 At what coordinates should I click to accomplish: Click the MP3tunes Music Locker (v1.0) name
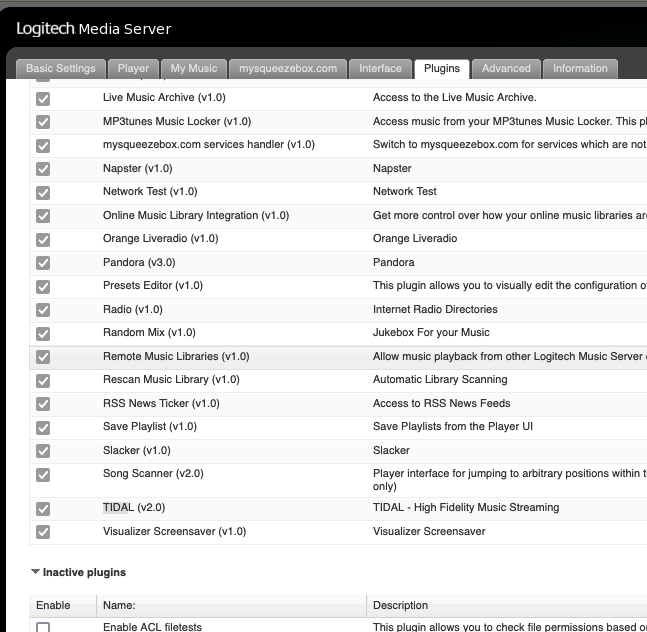pyautogui.click(x=177, y=121)
